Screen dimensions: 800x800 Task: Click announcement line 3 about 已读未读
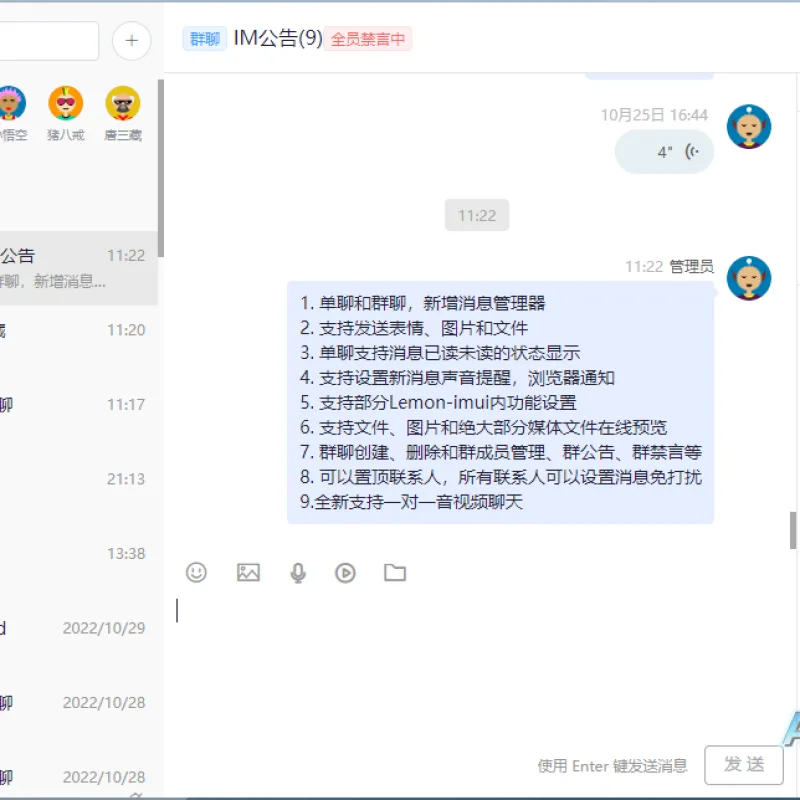(x=440, y=353)
